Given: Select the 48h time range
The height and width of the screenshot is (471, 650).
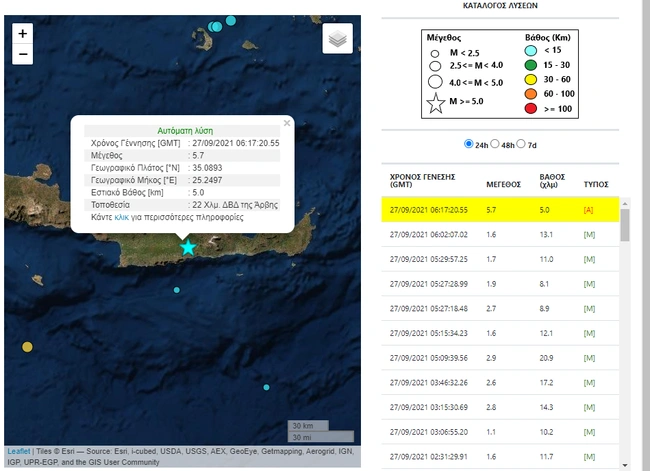Looking at the screenshot, I should pos(494,144).
